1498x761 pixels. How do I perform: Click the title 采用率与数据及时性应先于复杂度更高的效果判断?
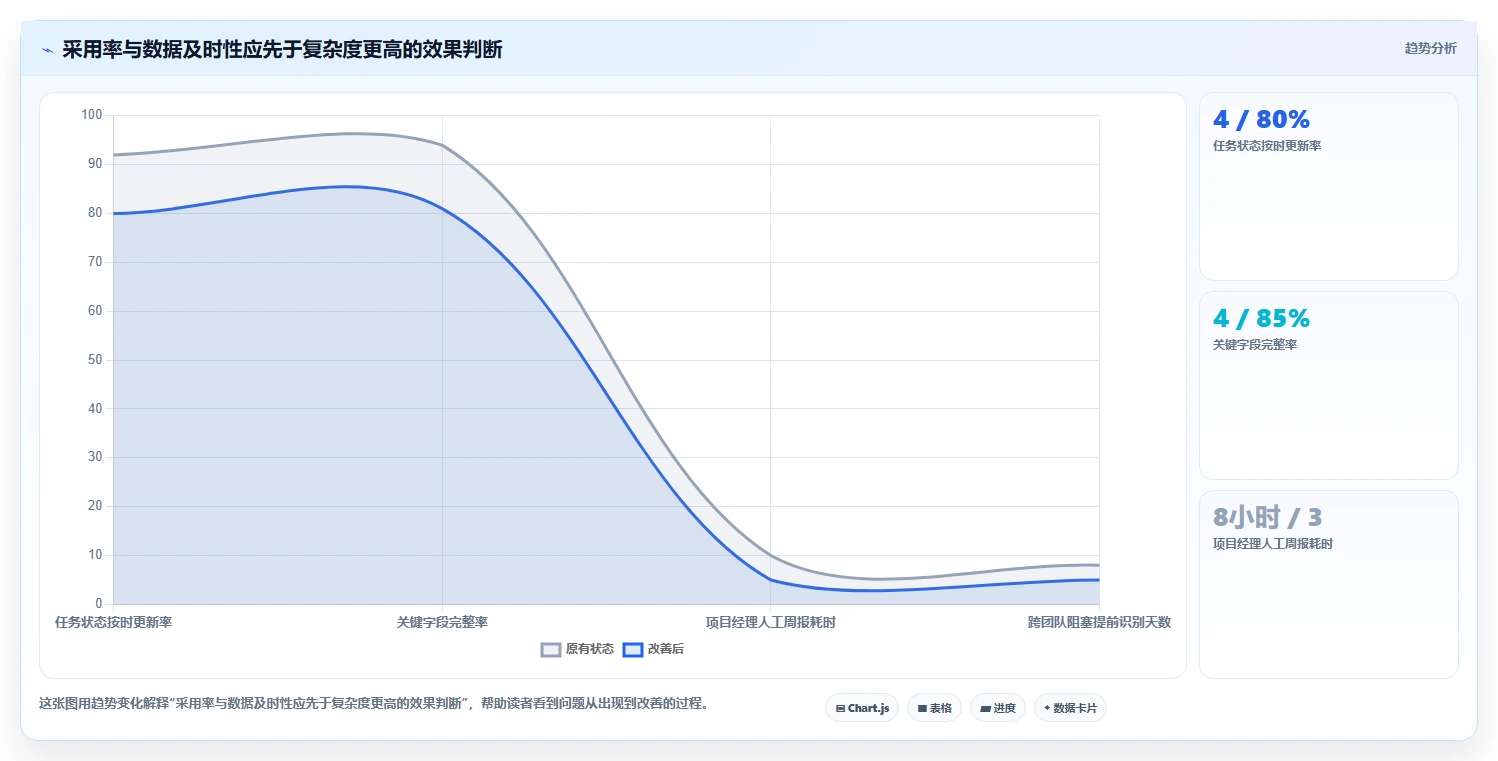click(282, 50)
